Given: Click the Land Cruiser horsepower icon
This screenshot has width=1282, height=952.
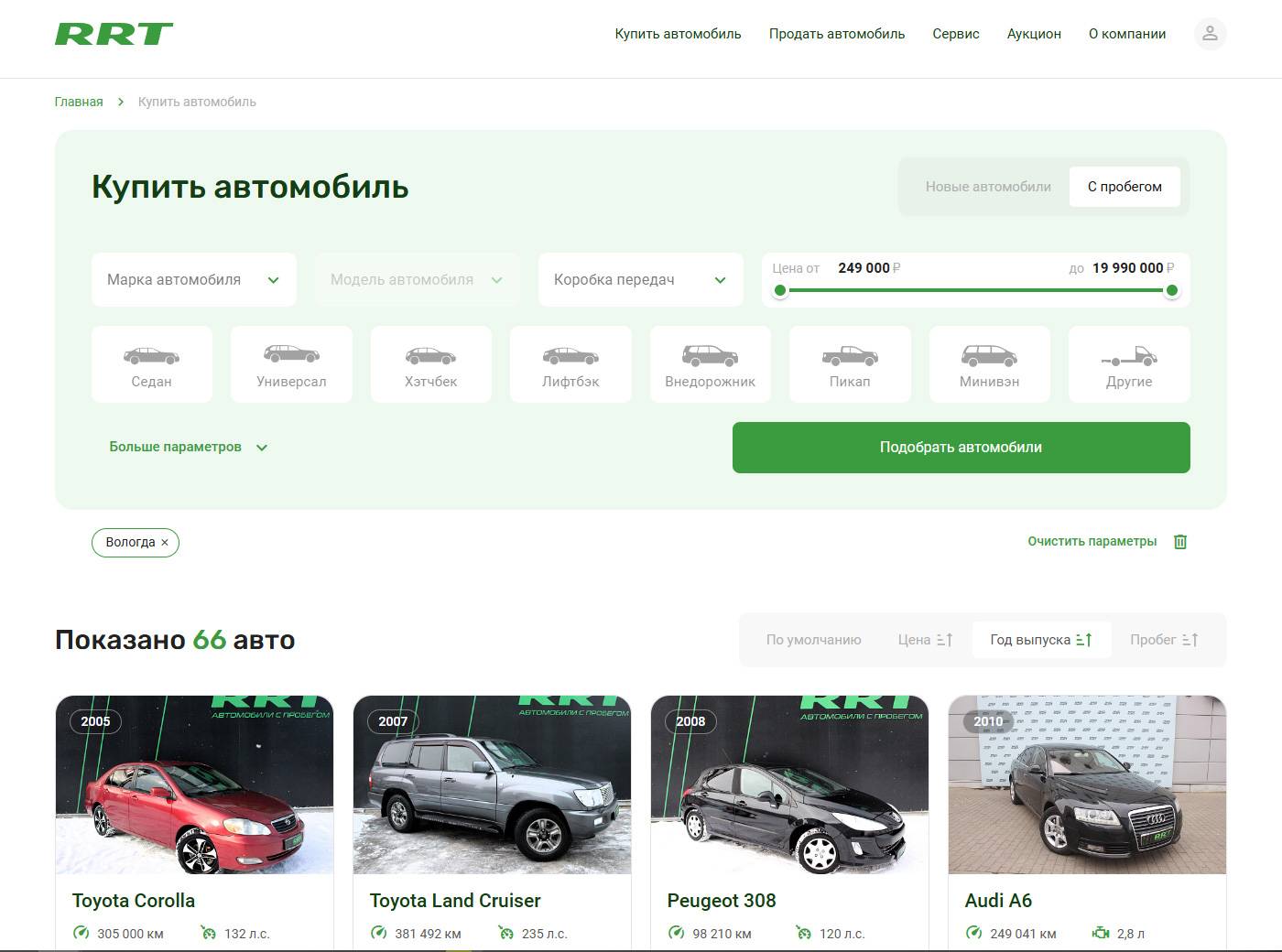Looking at the screenshot, I should click(505, 933).
